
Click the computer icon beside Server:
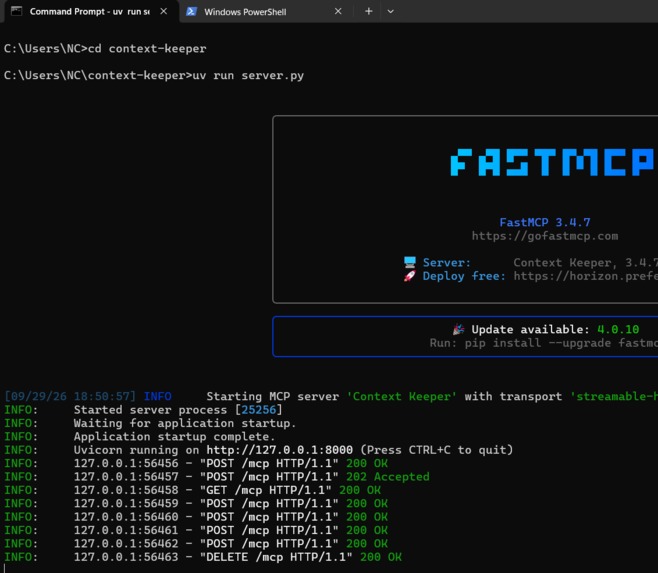(410, 262)
